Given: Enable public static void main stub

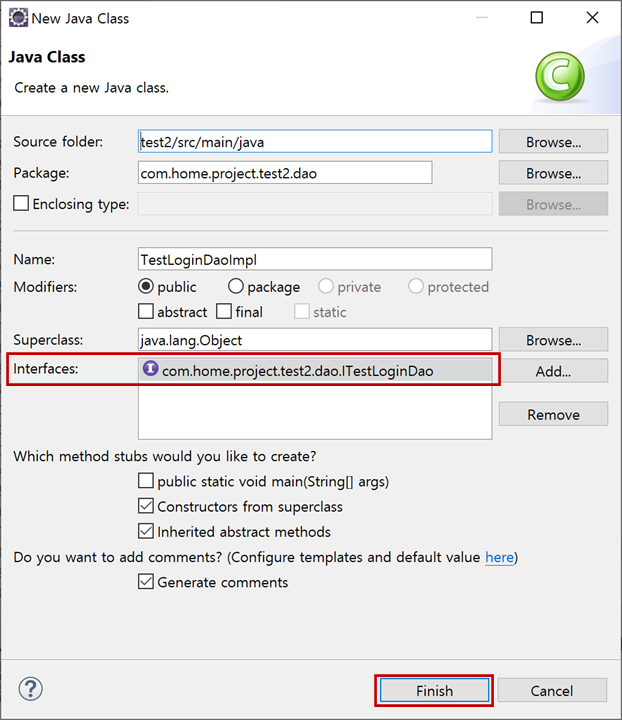Looking at the screenshot, I should 146,481.
